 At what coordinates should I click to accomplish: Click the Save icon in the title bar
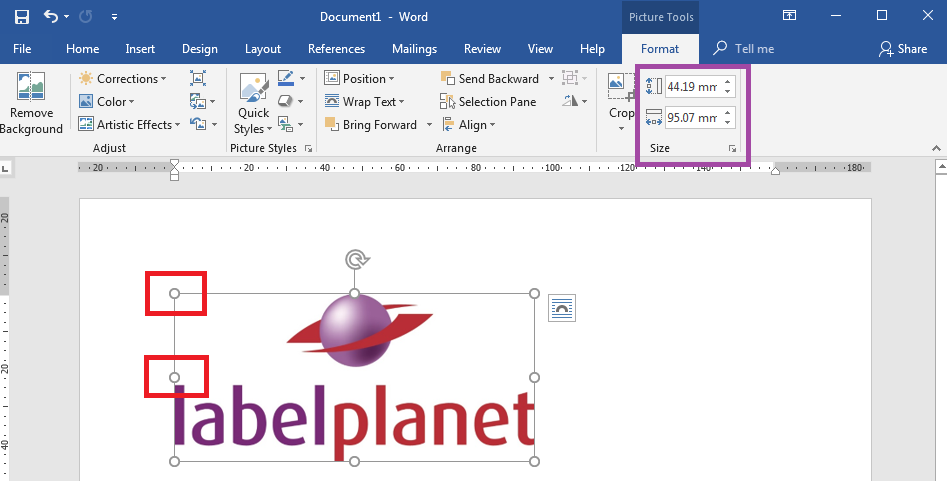(22, 17)
